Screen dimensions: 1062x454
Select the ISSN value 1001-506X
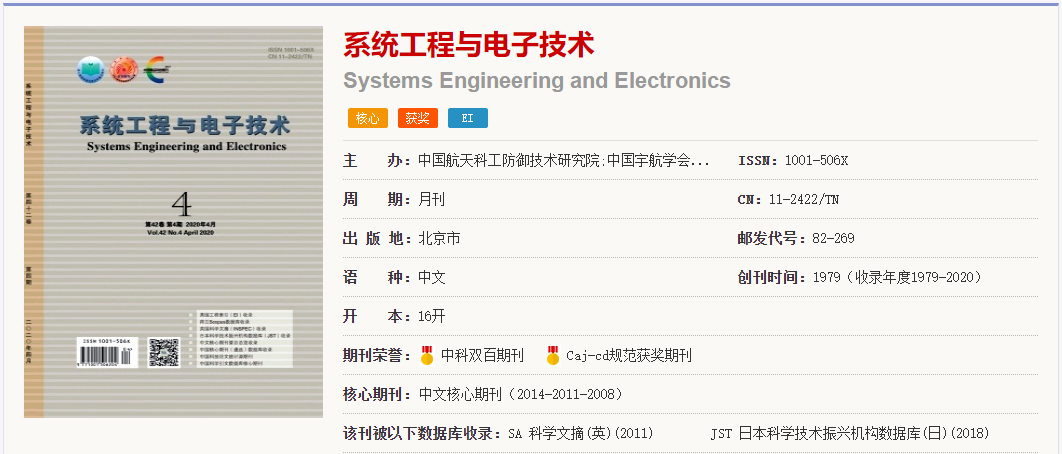point(816,161)
